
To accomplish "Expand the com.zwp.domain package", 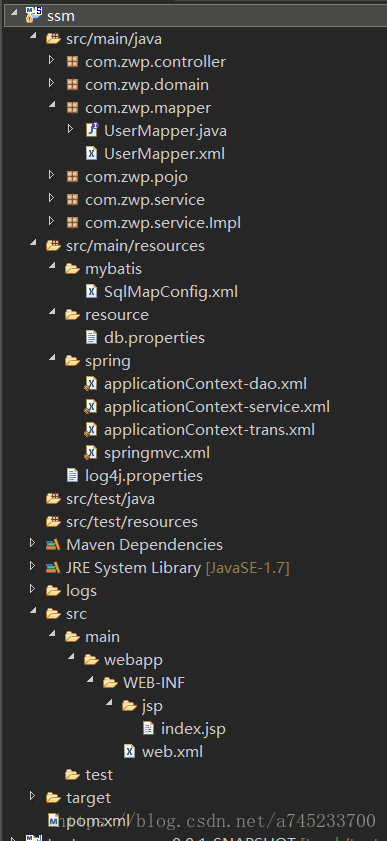I will [x=51, y=83].
